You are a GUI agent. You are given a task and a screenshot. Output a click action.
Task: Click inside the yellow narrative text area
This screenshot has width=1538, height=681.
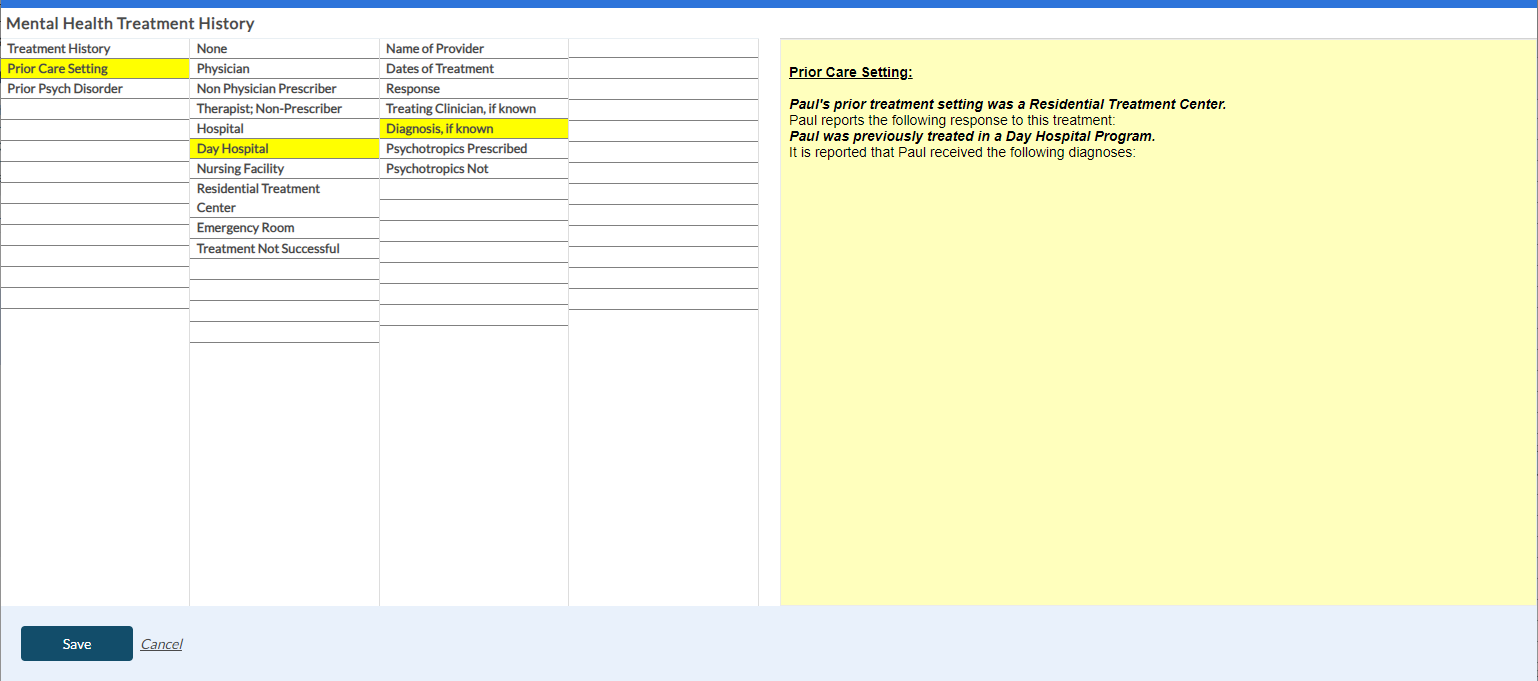coord(1158,380)
